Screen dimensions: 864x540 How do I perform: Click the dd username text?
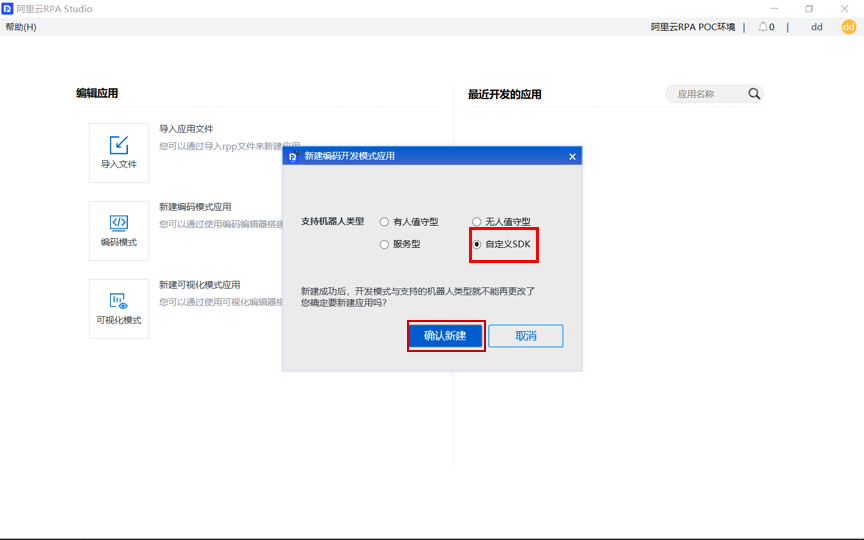click(817, 26)
